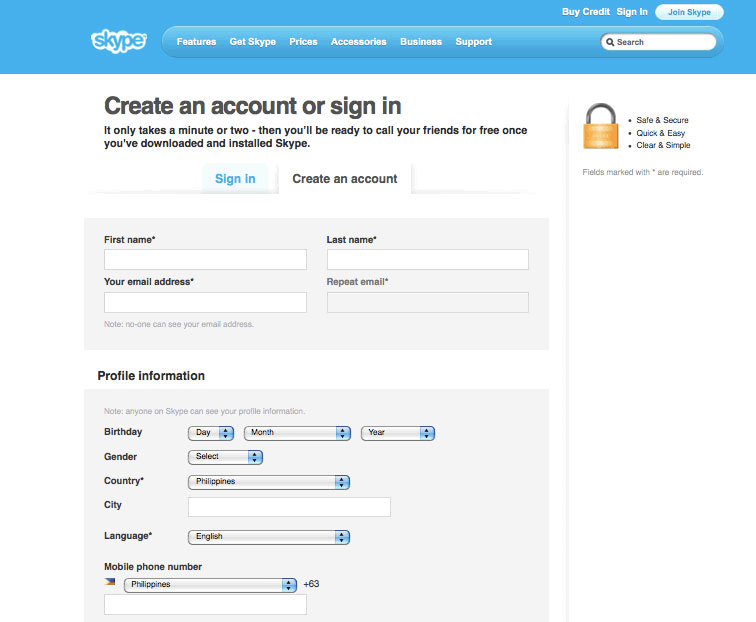
Task: Click the '+63' country code text
Action: point(311,584)
